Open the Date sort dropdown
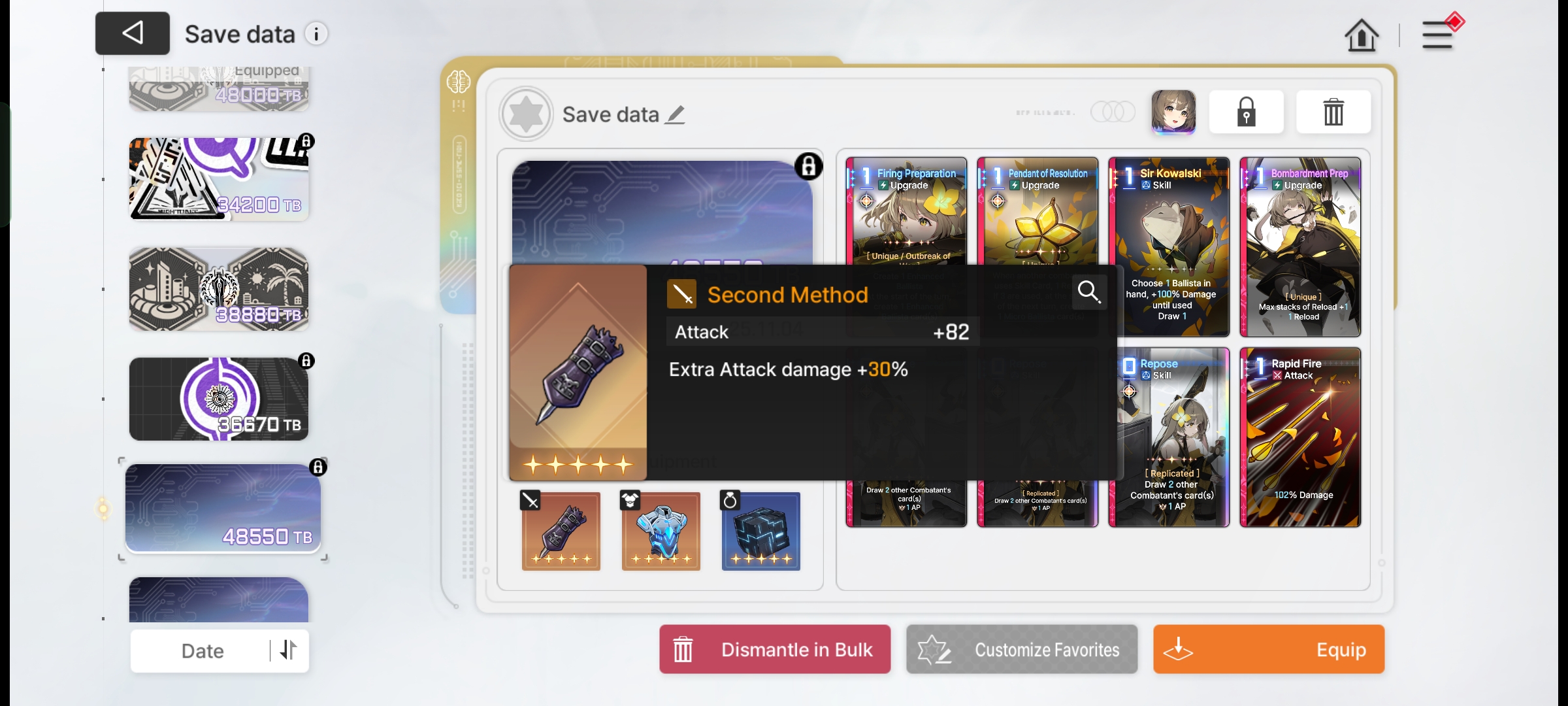The image size is (1568, 706). pos(203,651)
